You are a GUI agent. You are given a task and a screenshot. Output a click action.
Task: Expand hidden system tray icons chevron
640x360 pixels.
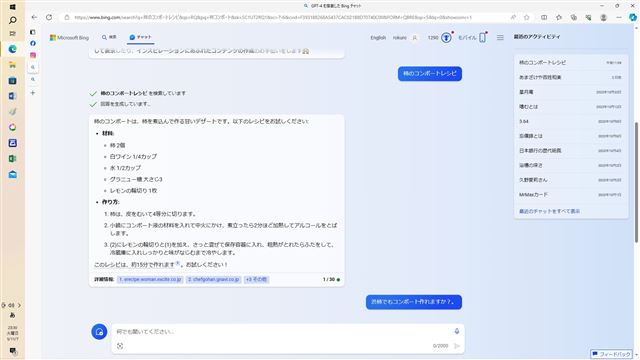pyautogui.click(x=19, y=305)
